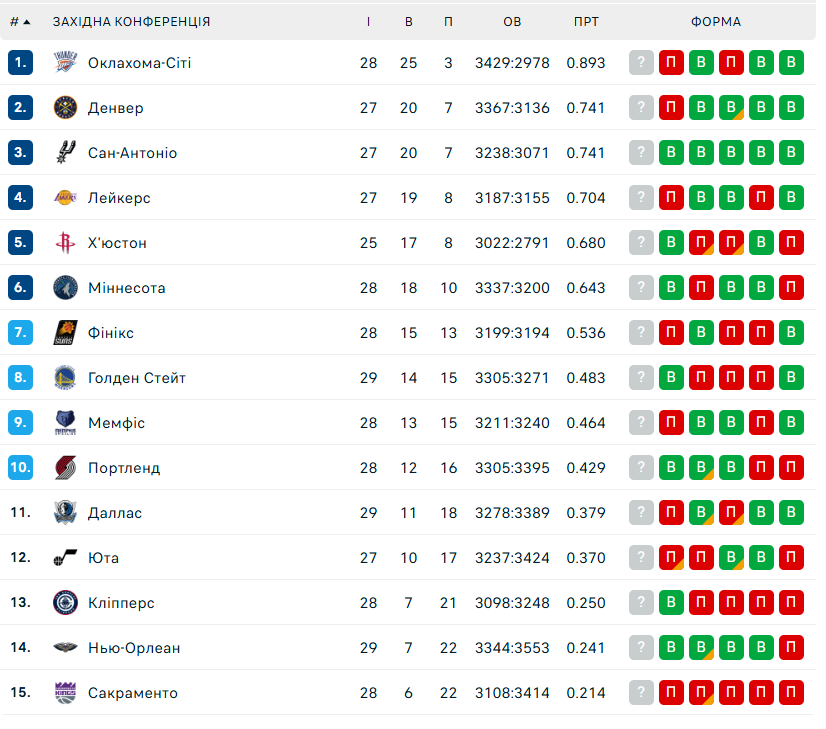Click the ОВ points column header

click(512, 21)
